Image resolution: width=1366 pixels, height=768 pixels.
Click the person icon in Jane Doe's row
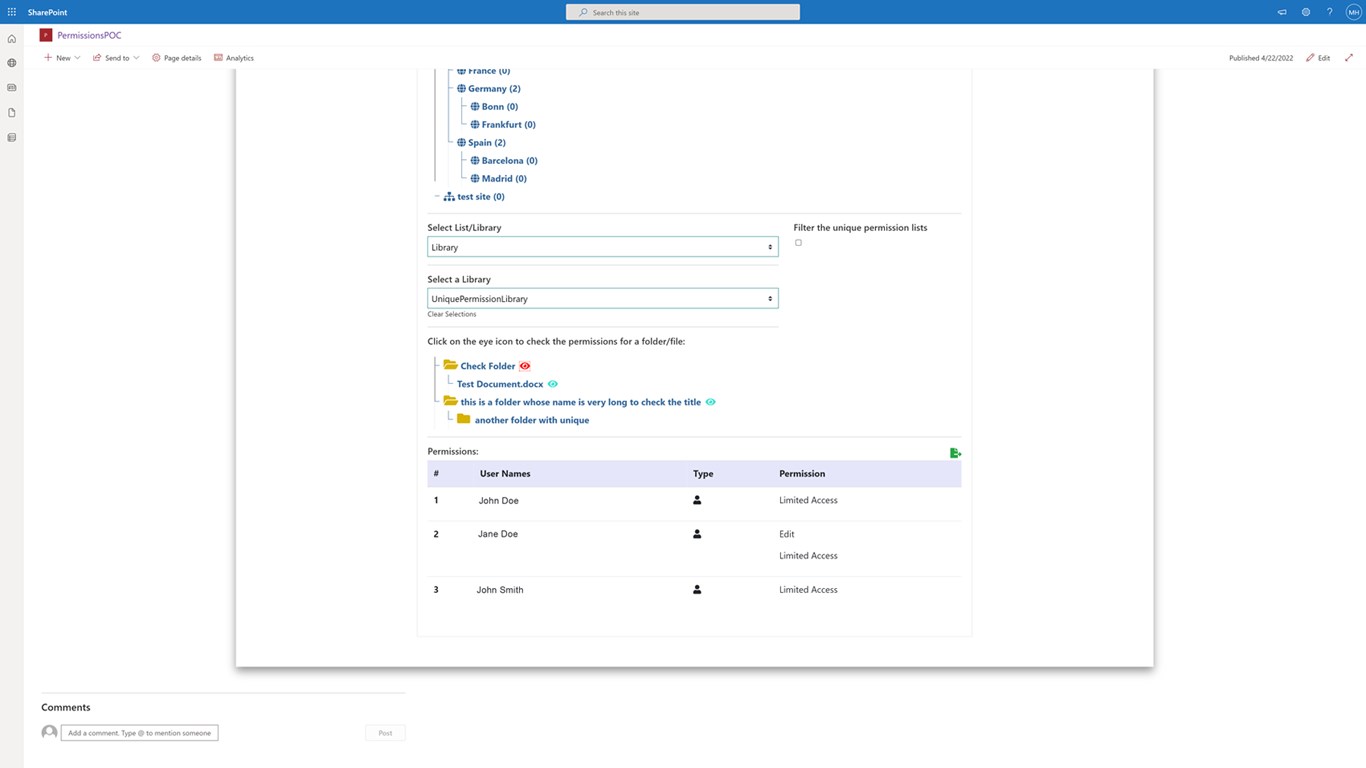(x=697, y=534)
